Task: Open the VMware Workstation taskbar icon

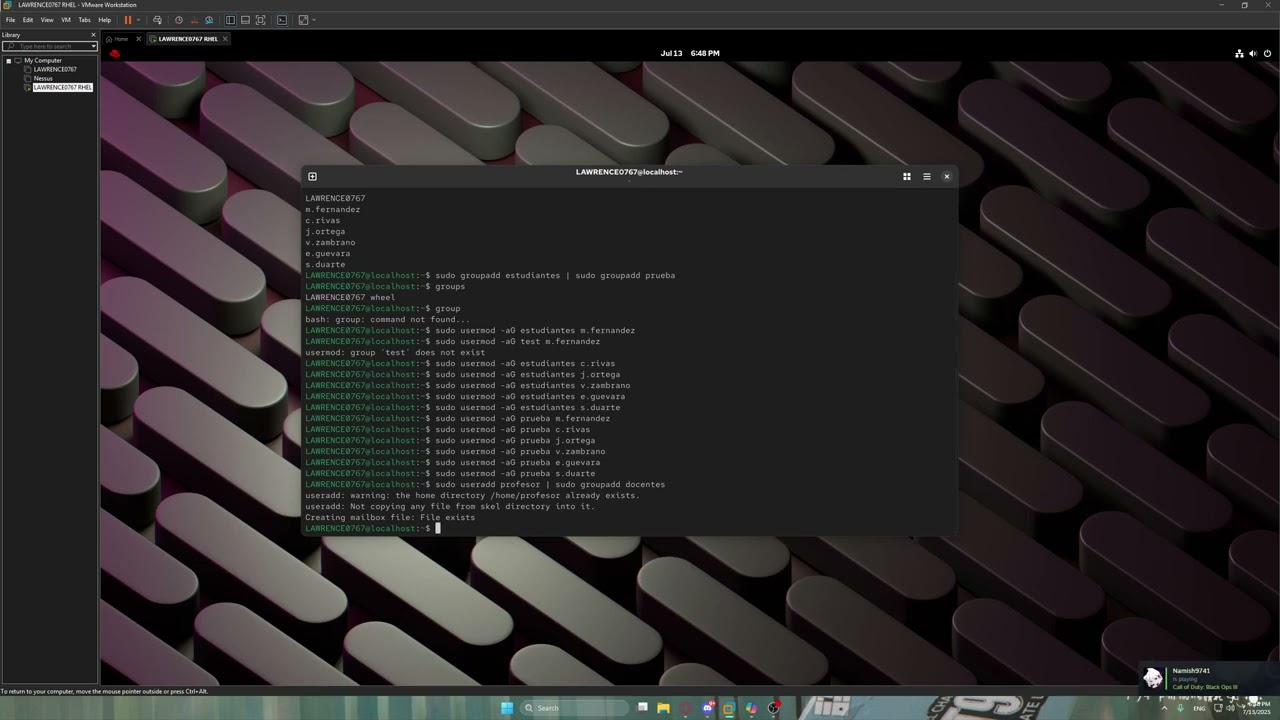Action: [729, 708]
